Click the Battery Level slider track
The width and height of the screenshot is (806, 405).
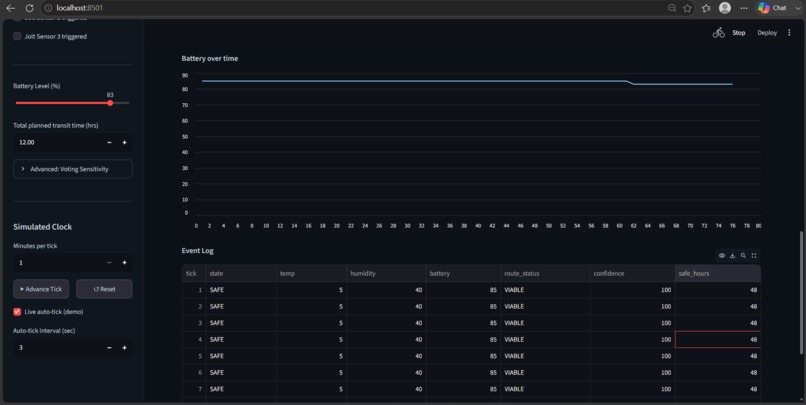click(72, 103)
